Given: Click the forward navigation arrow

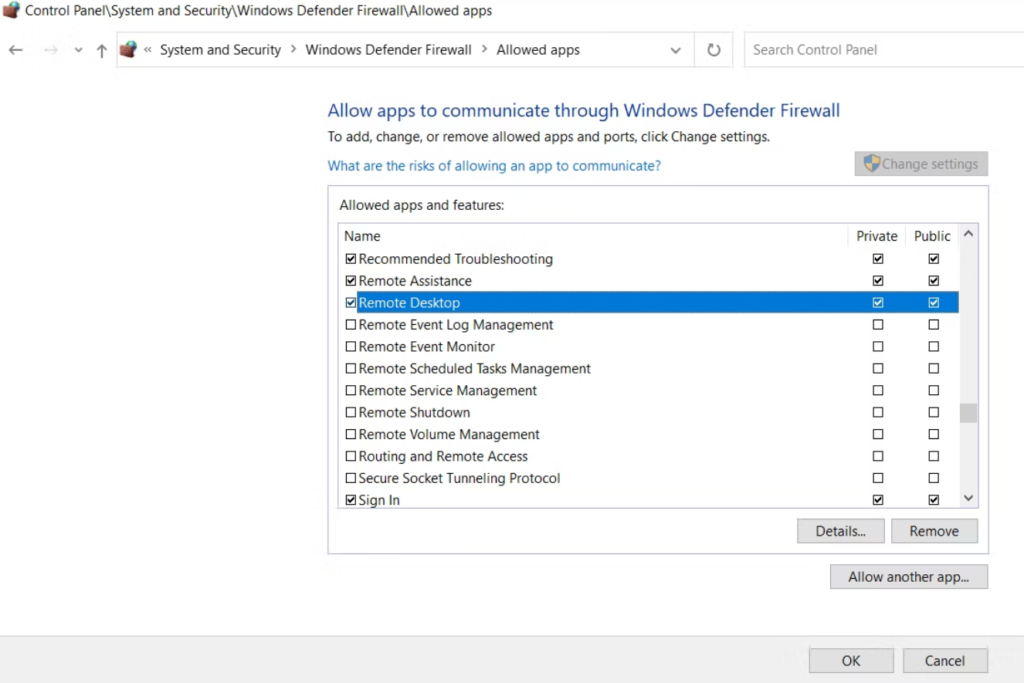Looking at the screenshot, I should click(48, 49).
